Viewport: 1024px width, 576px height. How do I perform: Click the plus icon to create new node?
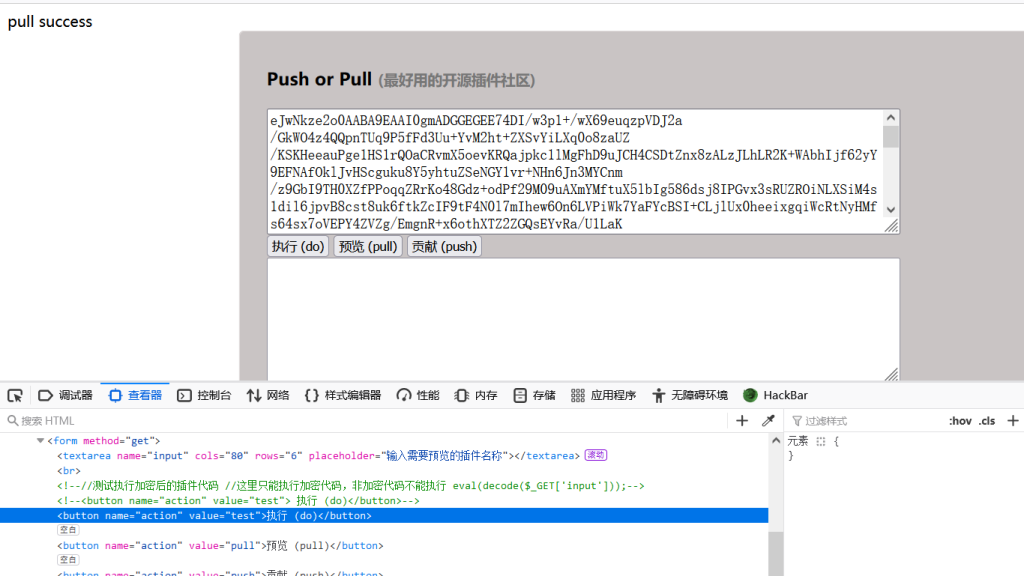742,421
